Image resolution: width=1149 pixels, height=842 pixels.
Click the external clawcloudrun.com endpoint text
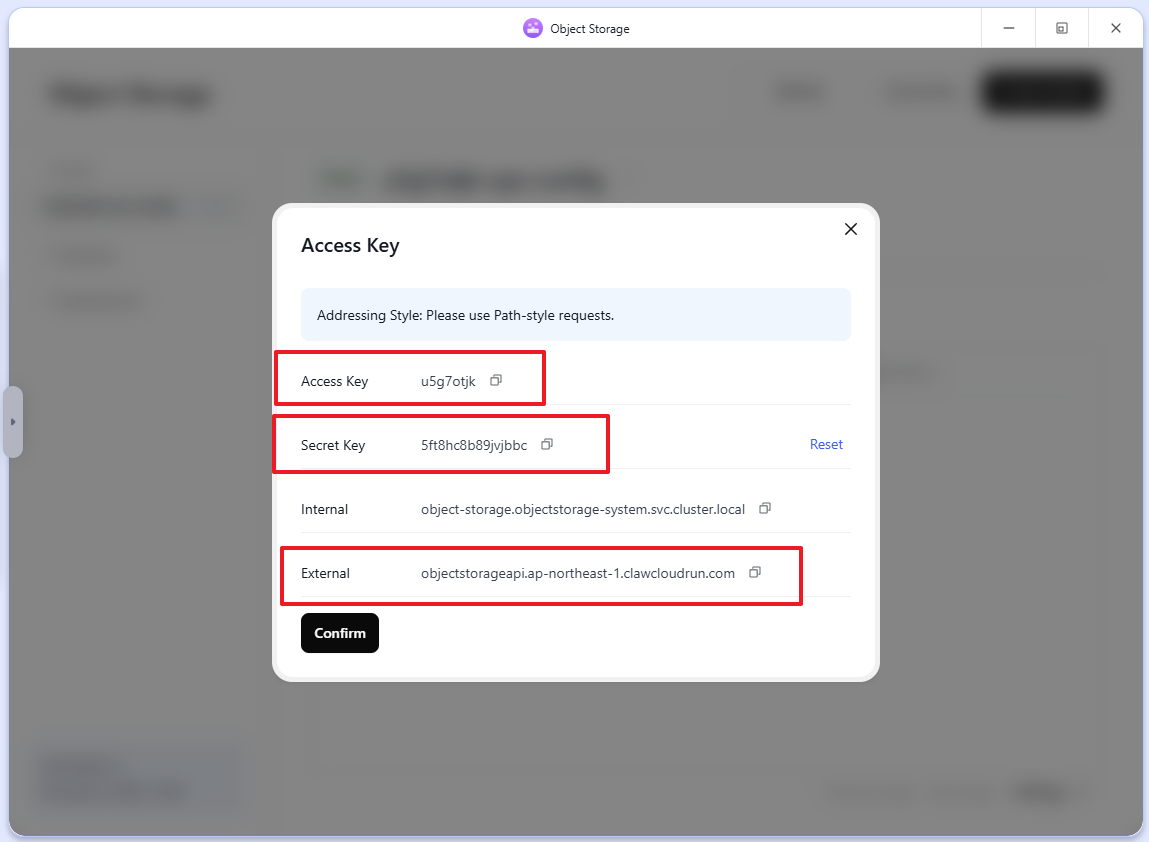click(578, 573)
